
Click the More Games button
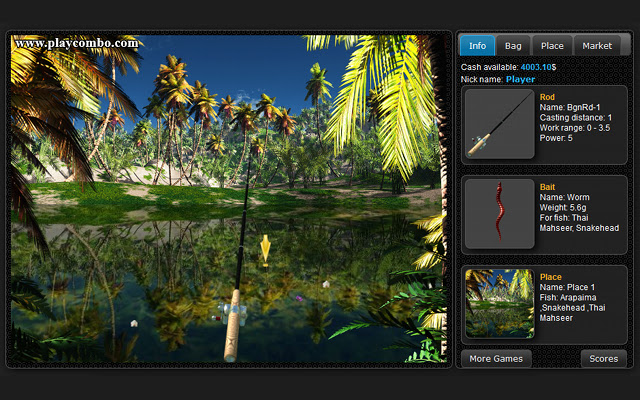(x=496, y=358)
